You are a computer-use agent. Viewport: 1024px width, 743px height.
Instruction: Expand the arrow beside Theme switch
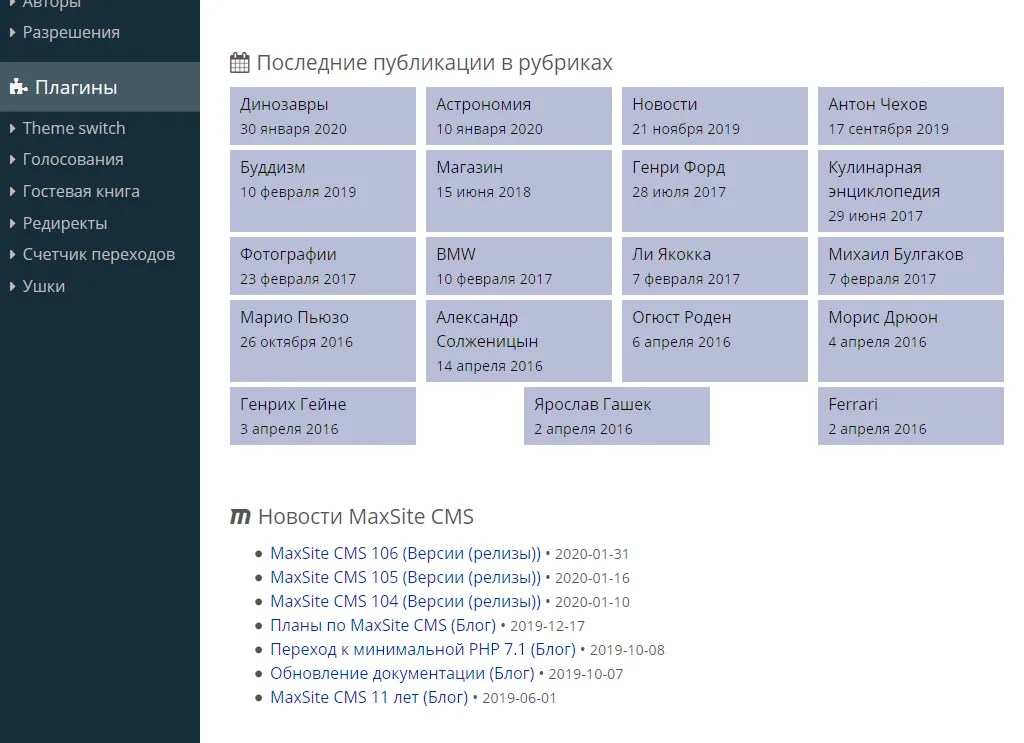click(12, 128)
